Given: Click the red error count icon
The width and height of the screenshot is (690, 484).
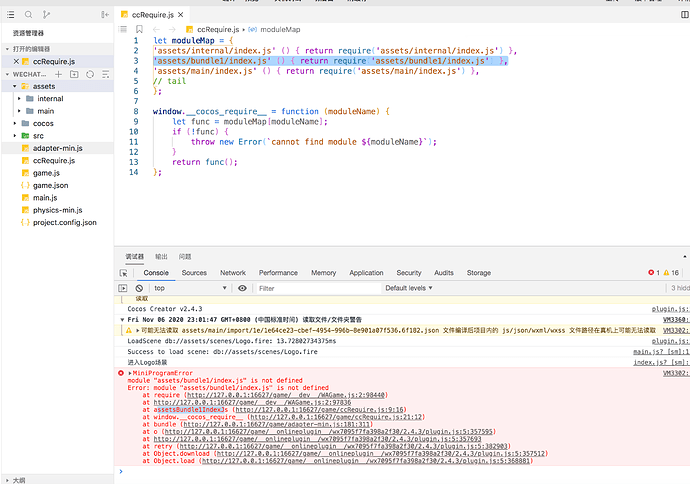Looking at the screenshot, I should (x=651, y=273).
